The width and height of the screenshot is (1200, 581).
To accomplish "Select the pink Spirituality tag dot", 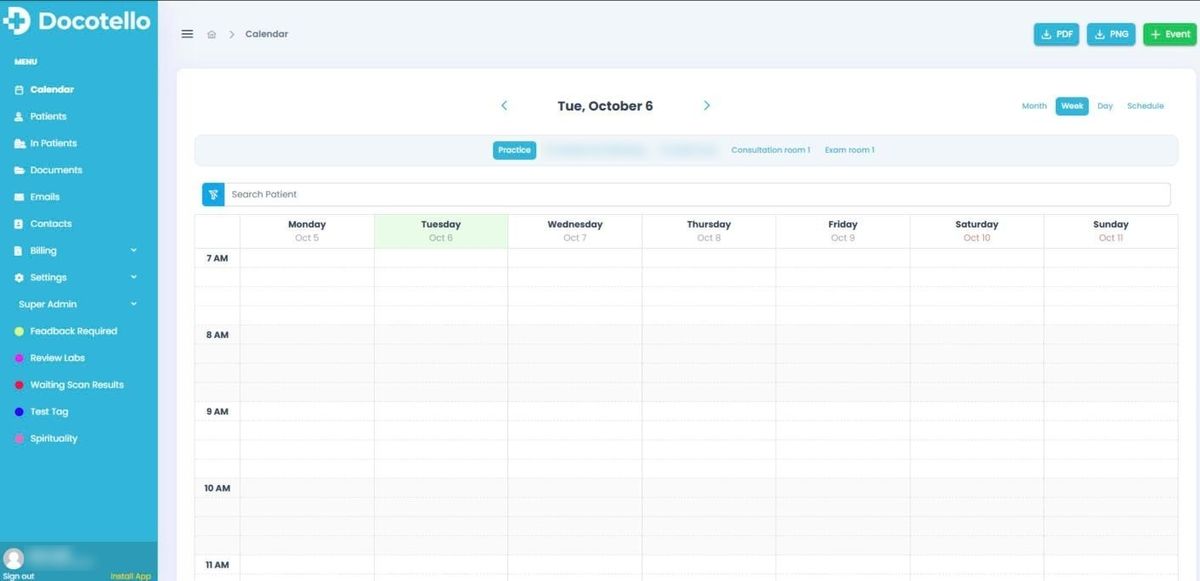I will pos(19,439).
